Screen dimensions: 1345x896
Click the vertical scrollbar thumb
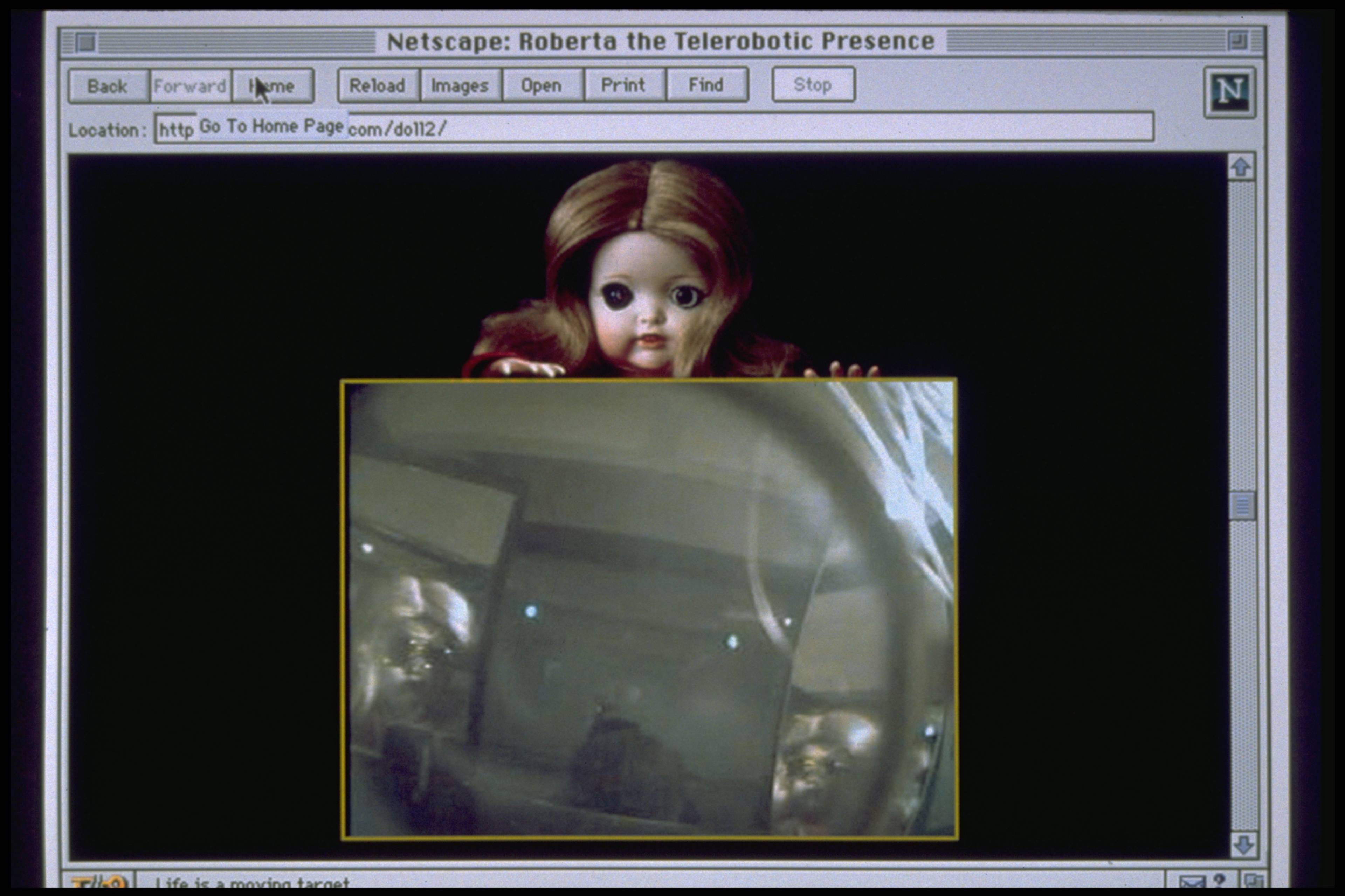[x=1242, y=506]
